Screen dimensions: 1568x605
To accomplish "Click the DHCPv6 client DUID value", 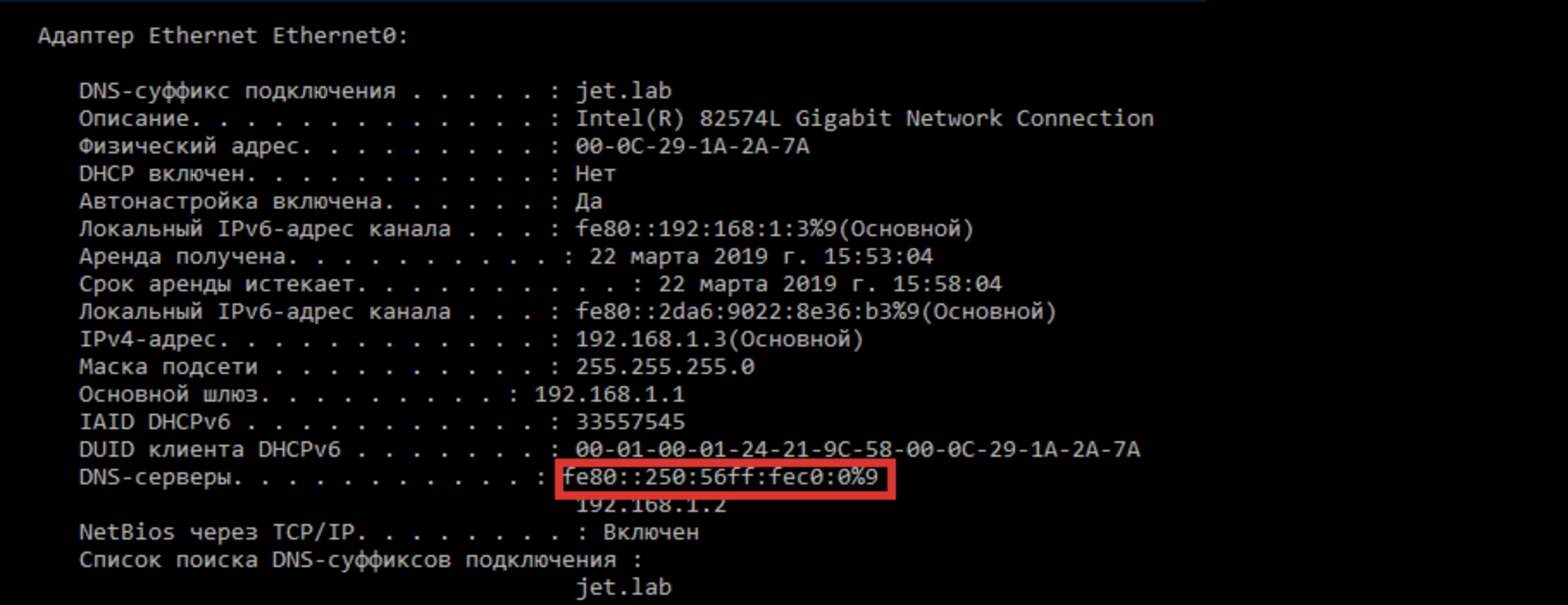I will 857,450.
